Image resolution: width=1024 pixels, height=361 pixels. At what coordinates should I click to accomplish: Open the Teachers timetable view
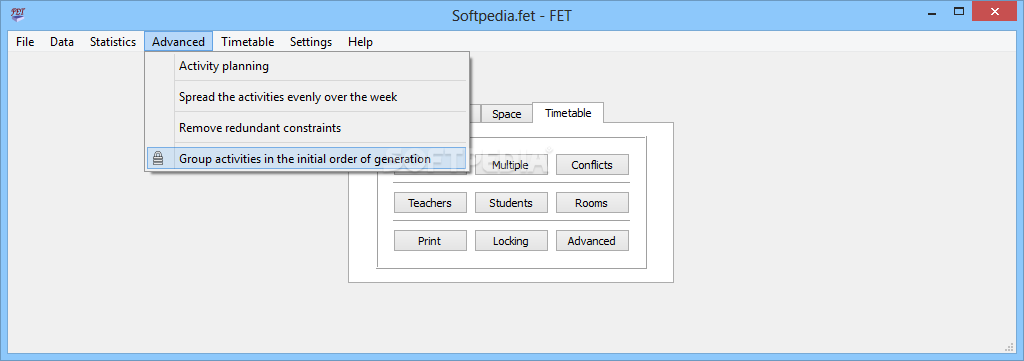[x=430, y=203]
